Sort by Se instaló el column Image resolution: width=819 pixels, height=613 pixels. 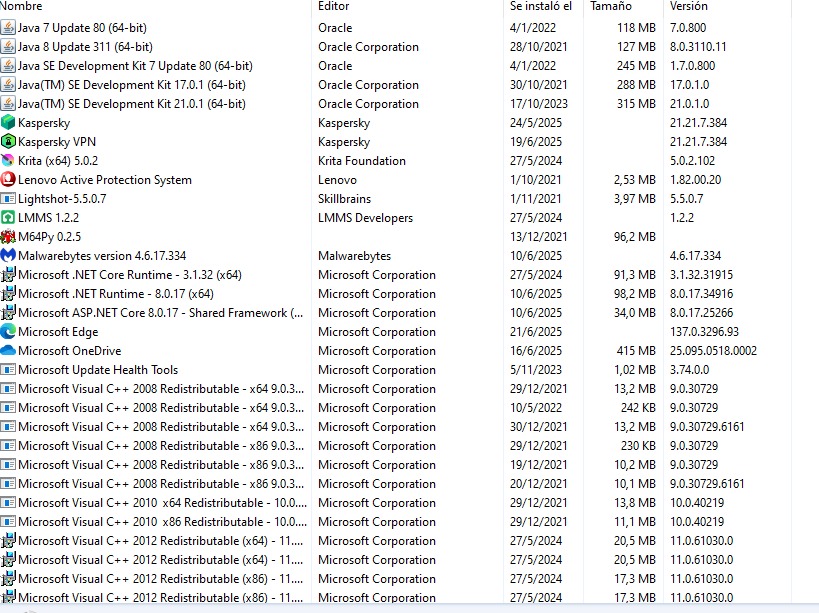(543, 6)
